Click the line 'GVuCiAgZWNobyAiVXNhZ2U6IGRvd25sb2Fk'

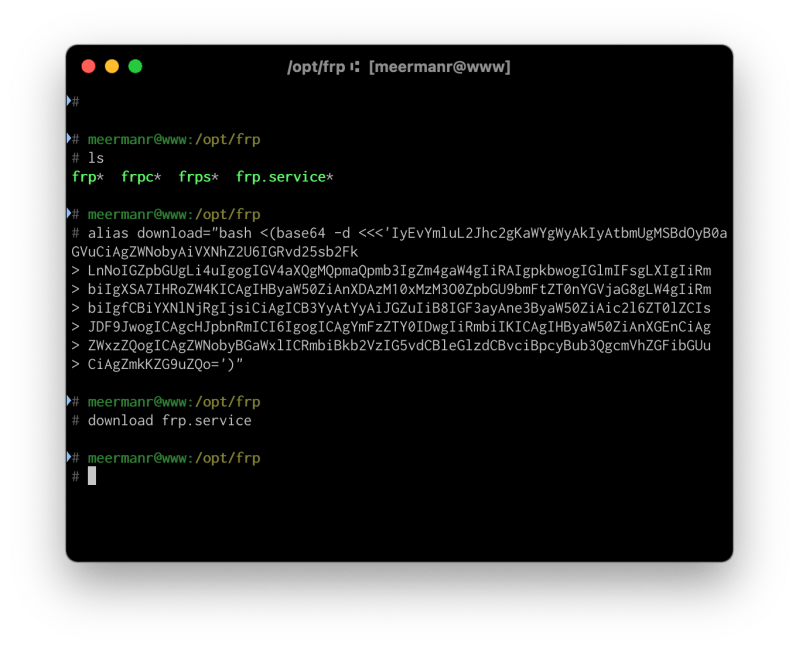click(x=215, y=252)
